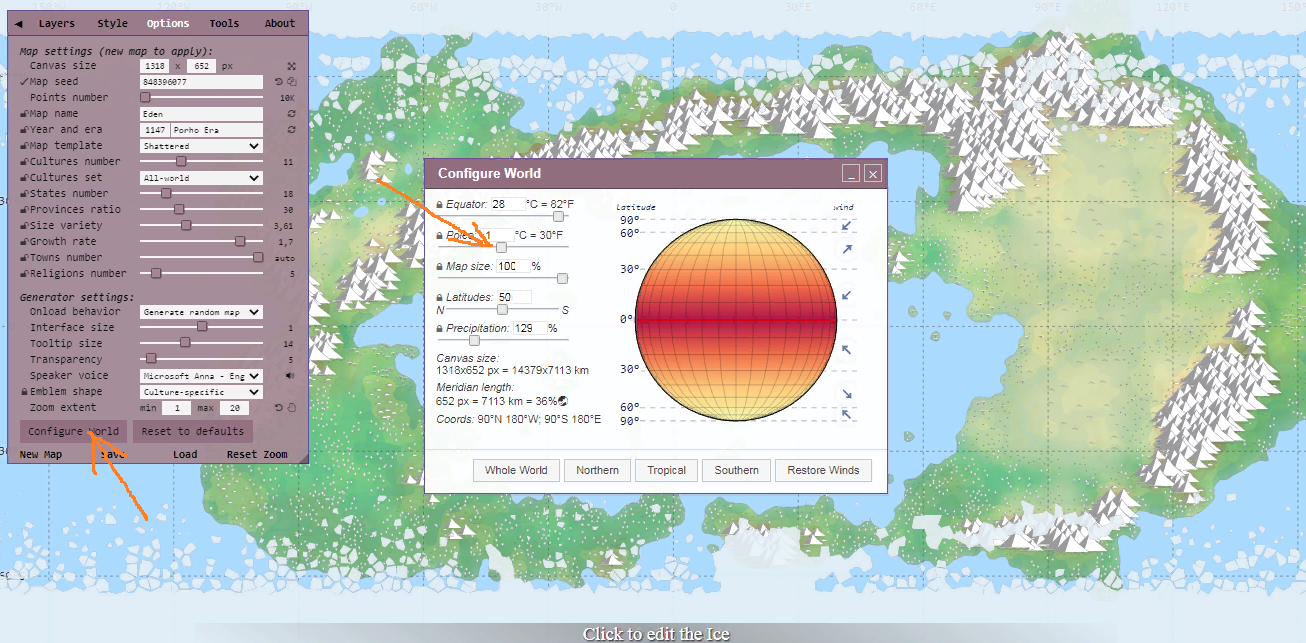Click the fit canvas to screen icon
The image size is (1306, 643).
[291, 66]
